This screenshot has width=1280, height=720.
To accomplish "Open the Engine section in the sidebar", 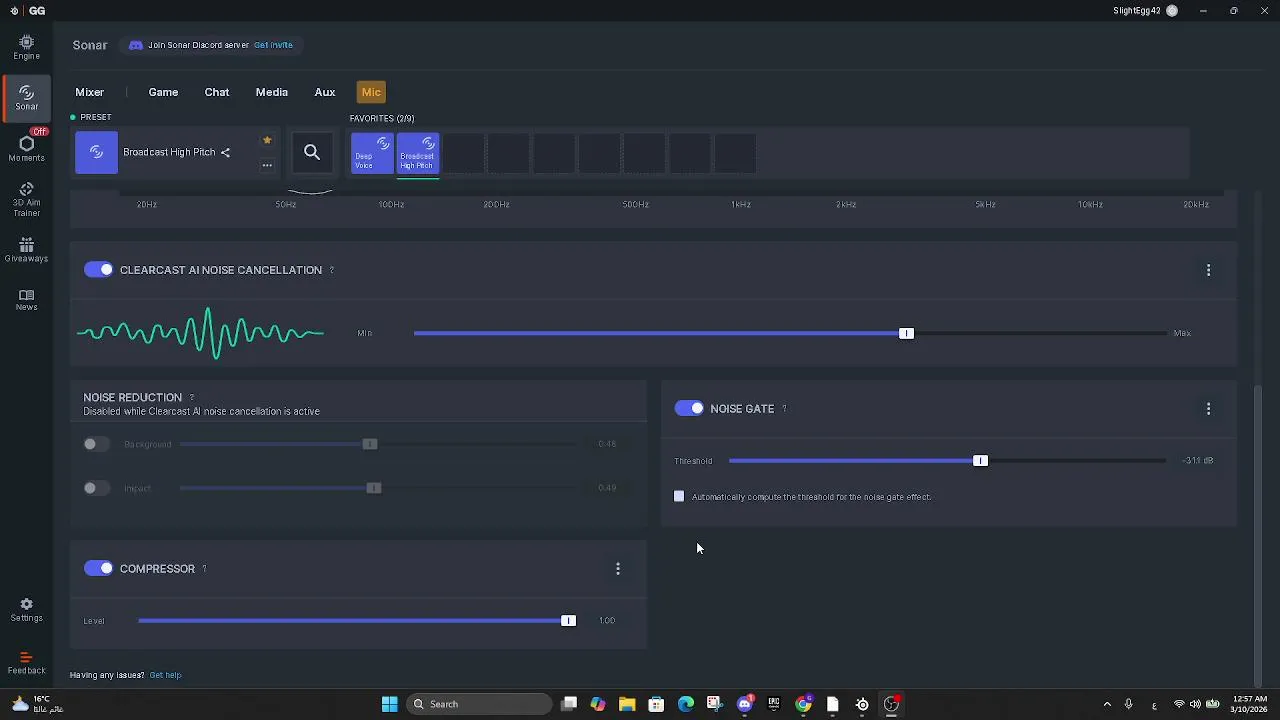I will 26,47.
